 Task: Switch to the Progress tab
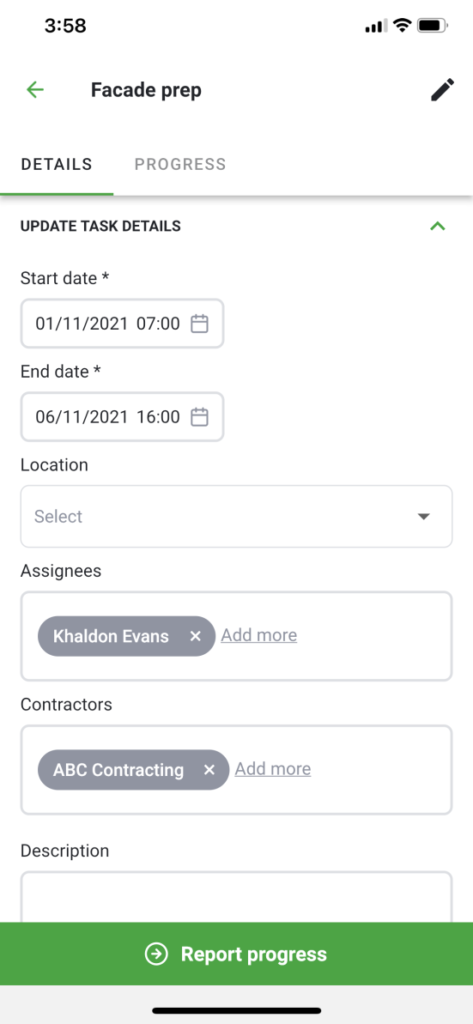[180, 164]
